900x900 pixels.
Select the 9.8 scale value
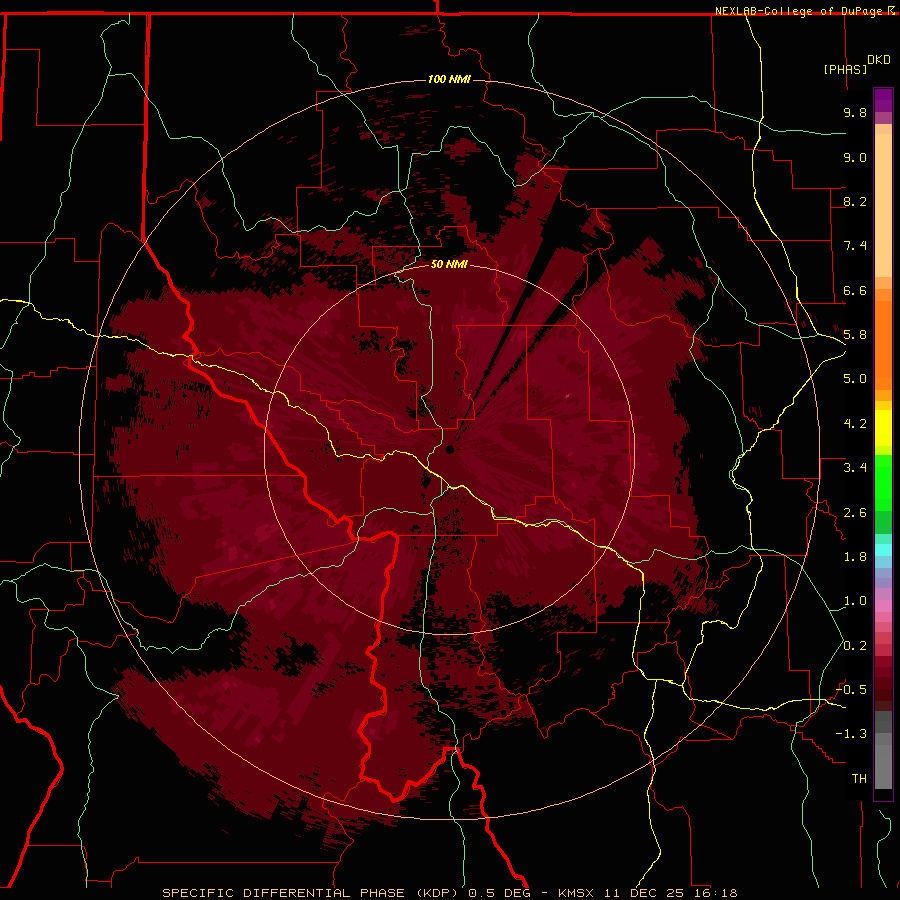coord(855,112)
